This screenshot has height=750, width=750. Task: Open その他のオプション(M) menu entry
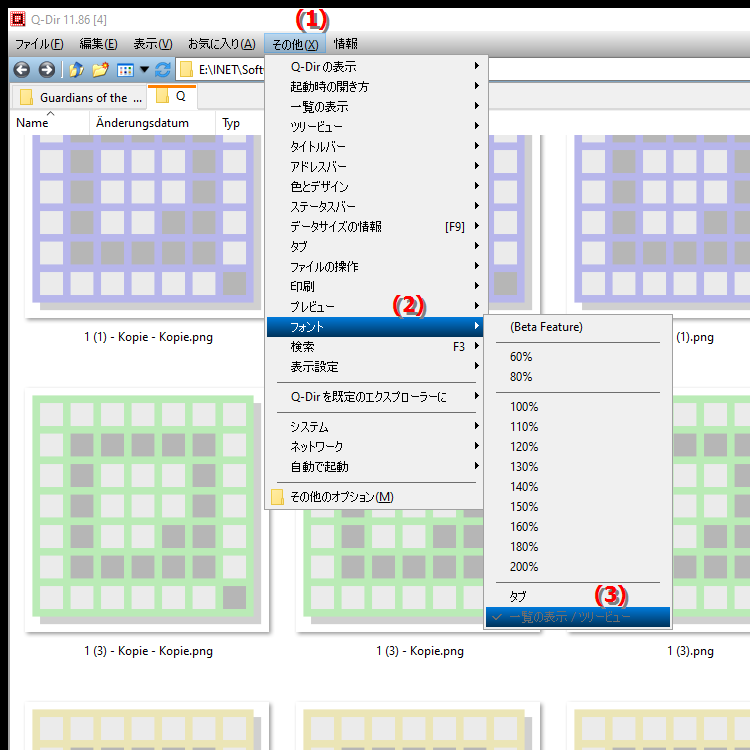pos(374,497)
